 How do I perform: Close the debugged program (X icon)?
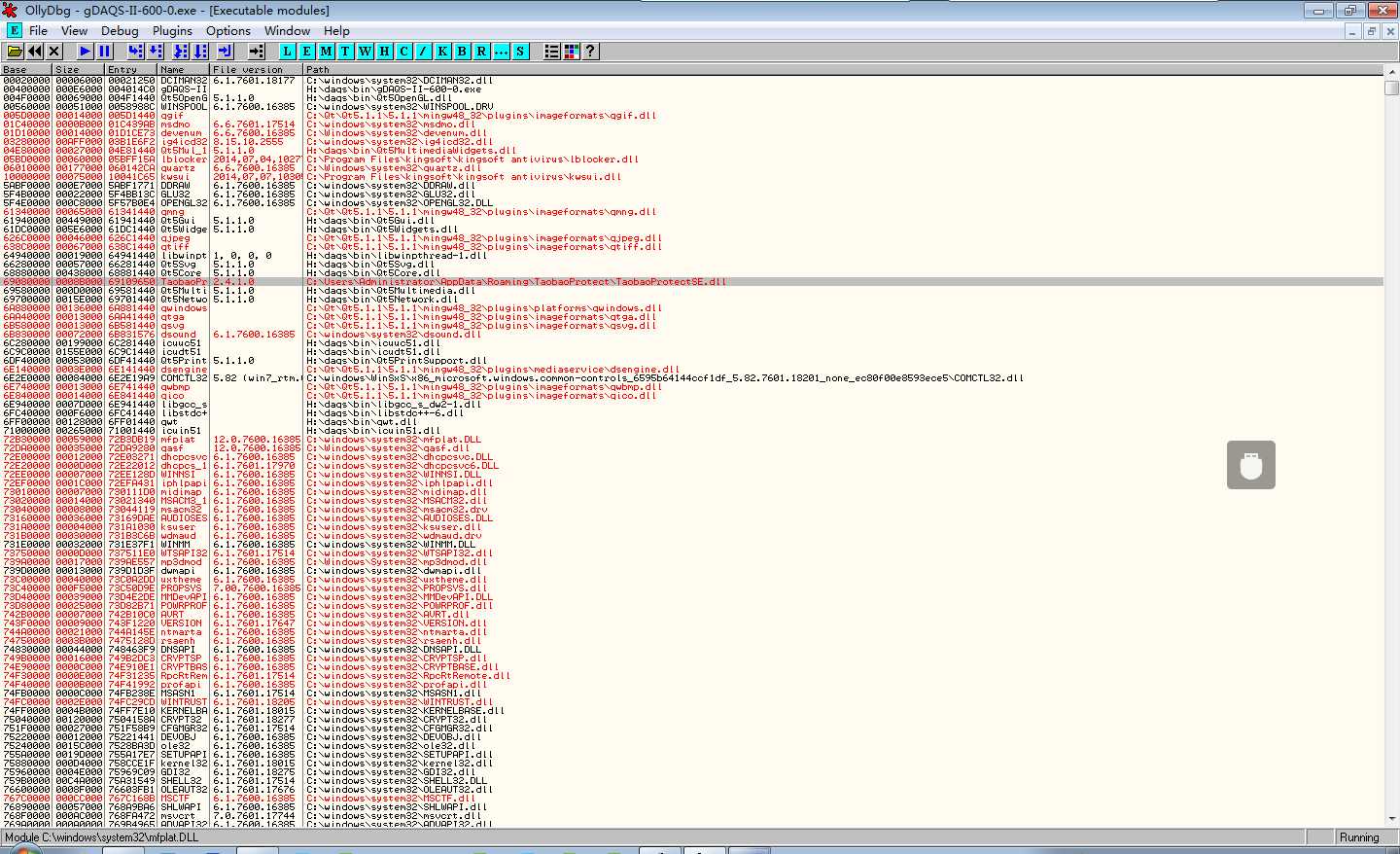point(54,51)
